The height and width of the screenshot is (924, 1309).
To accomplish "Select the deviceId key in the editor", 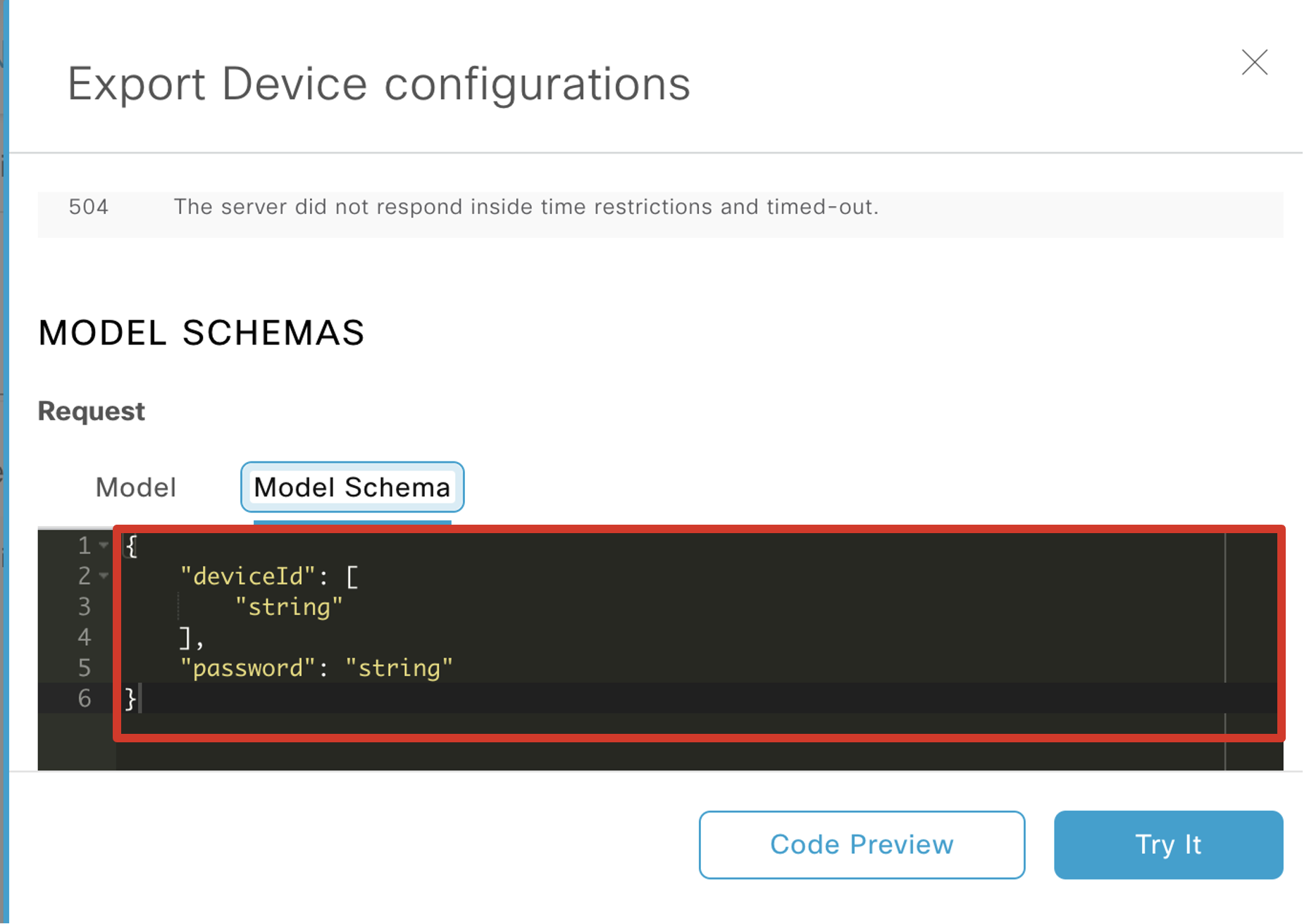I will (249, 575).
